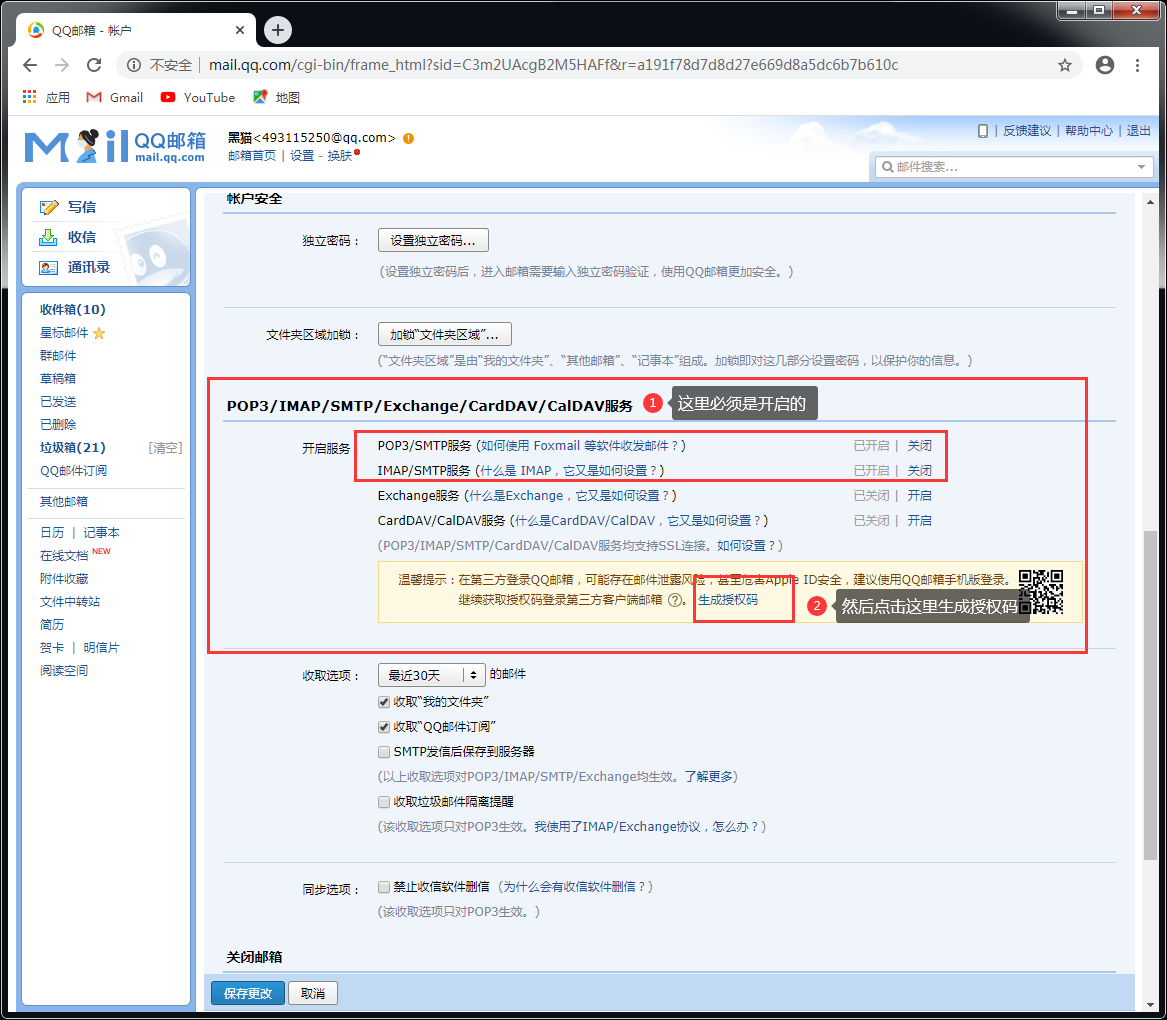Click the orange warning icon beside email address
The height and width of the screenshot is (1020, 1167).
(409, 138)
